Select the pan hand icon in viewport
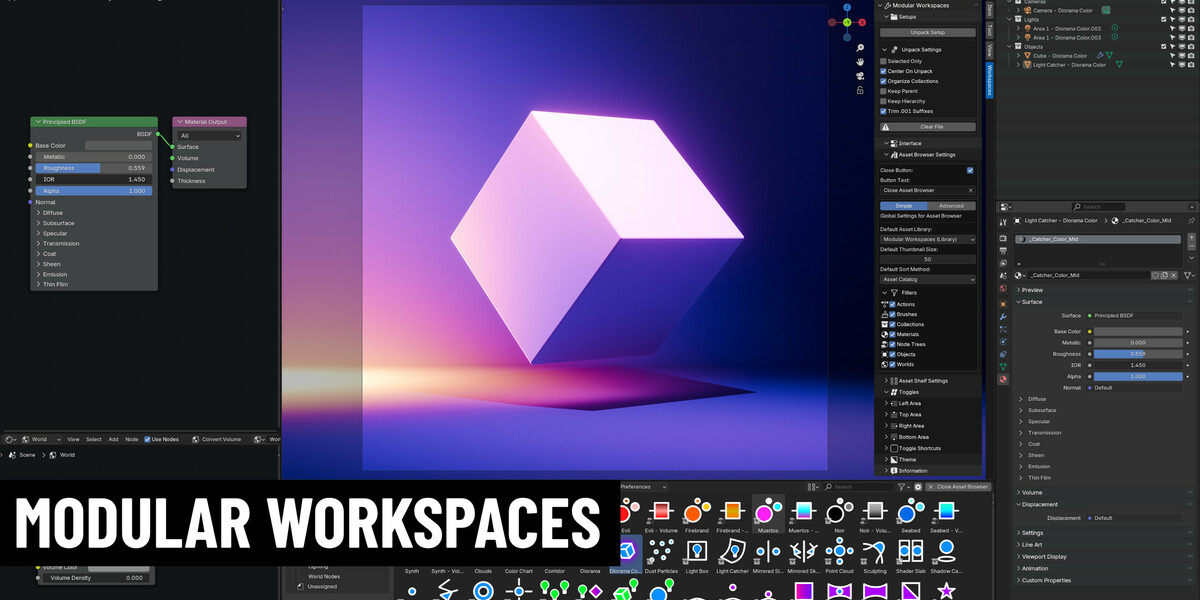 click(x=860, y=61)
